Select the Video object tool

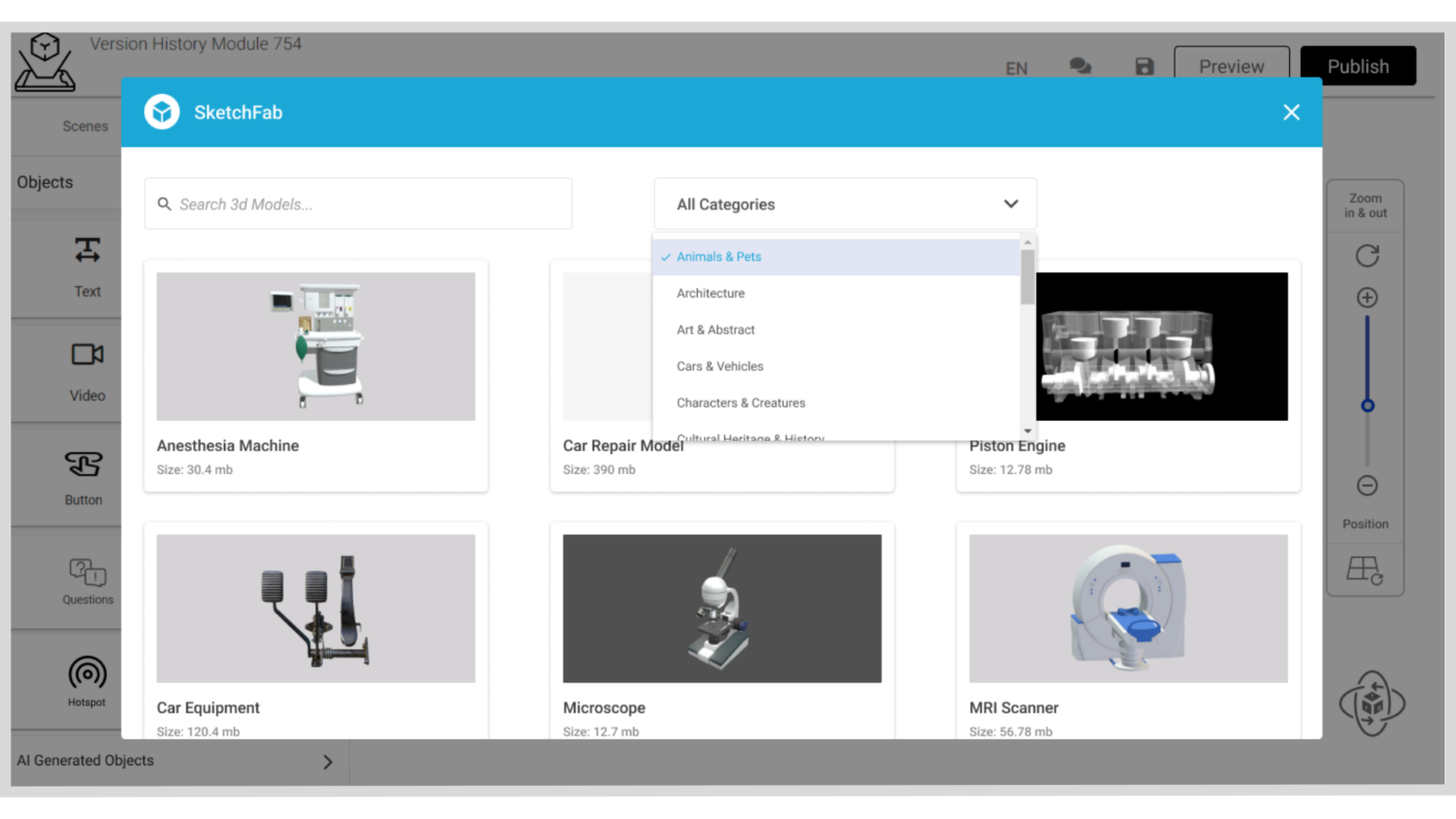pyautogui.click(x=87, y=372)
